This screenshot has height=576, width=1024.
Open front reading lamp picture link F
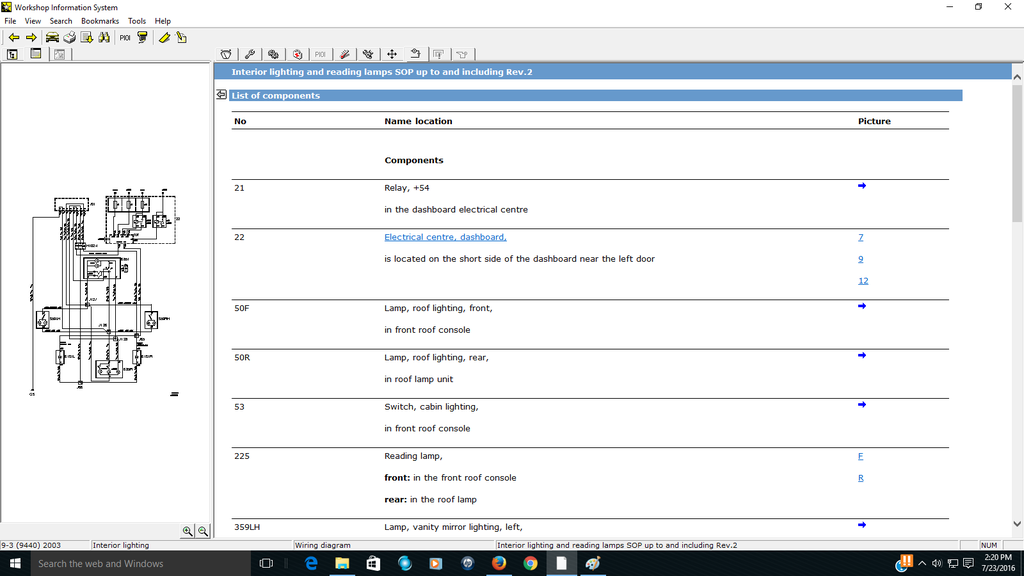click(x=860, y=456)
